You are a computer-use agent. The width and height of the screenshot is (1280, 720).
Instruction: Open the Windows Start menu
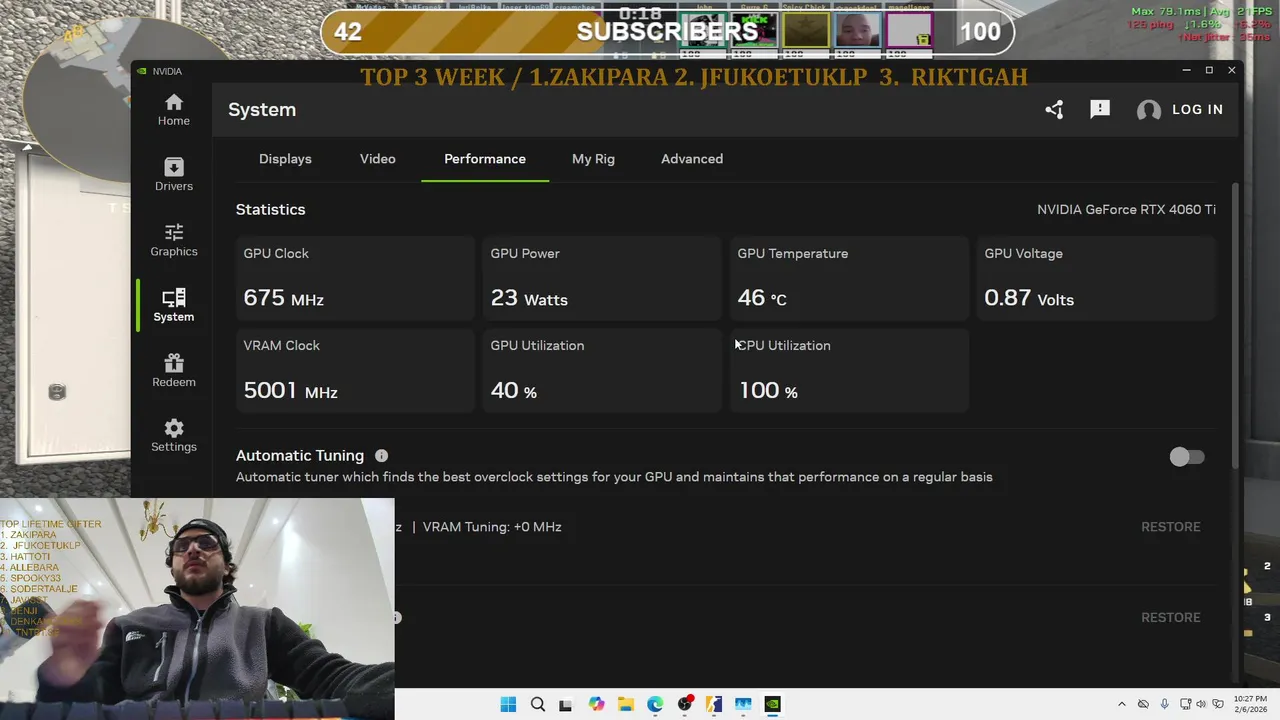point(508,704)
